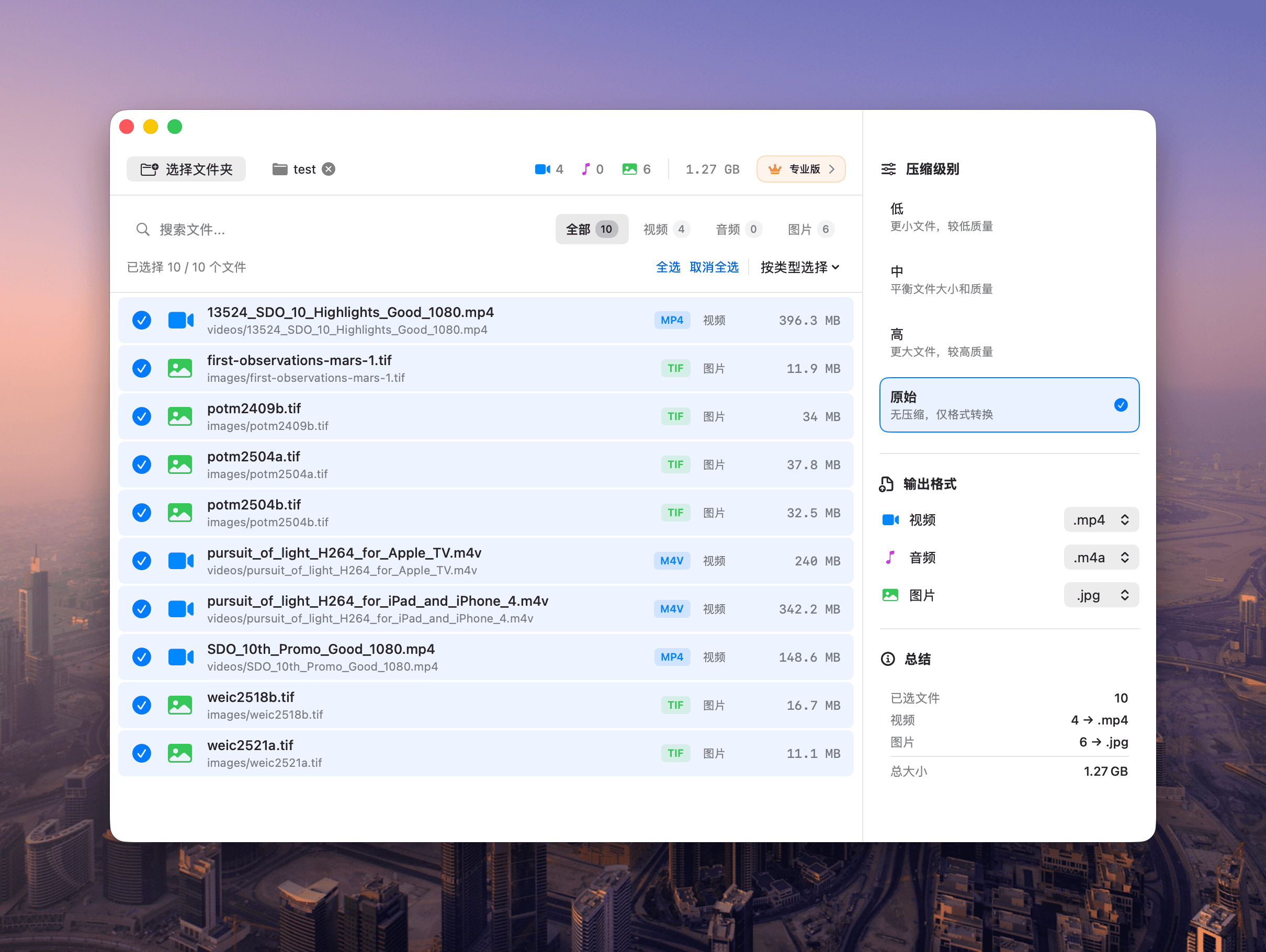Click the 取消全选 link
This screenshot has height=952, width=1266.
pyautogui.click(x=714, y=267)
